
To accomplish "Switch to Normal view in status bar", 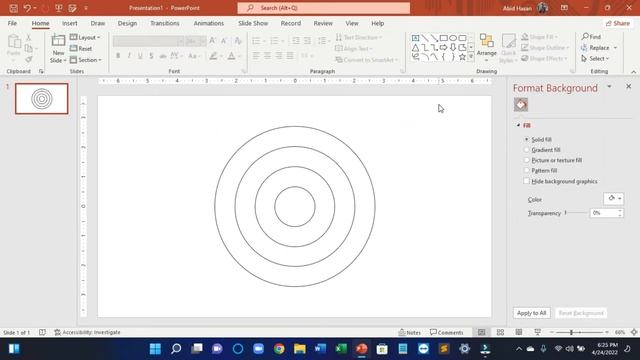I will [482, 332].
